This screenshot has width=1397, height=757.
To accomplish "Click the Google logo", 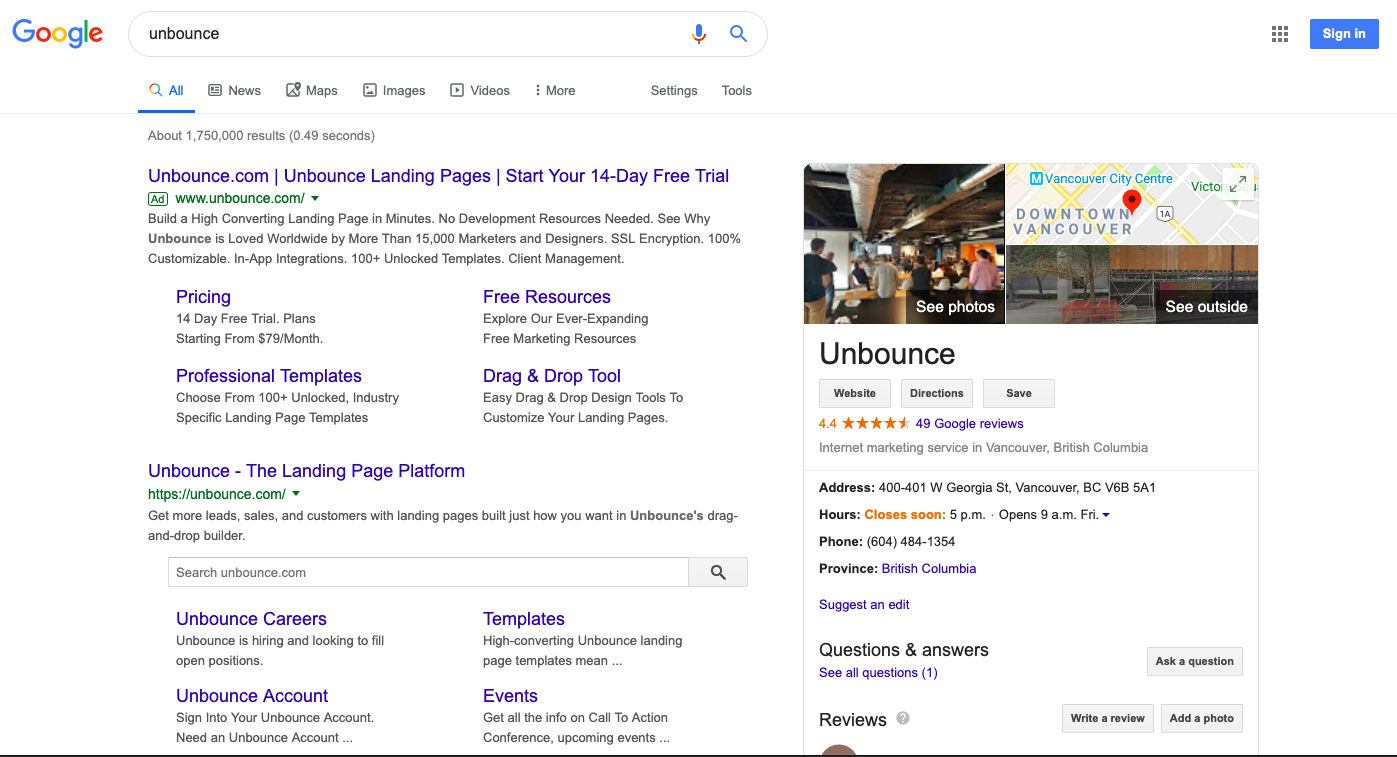I will coord(57,33).
